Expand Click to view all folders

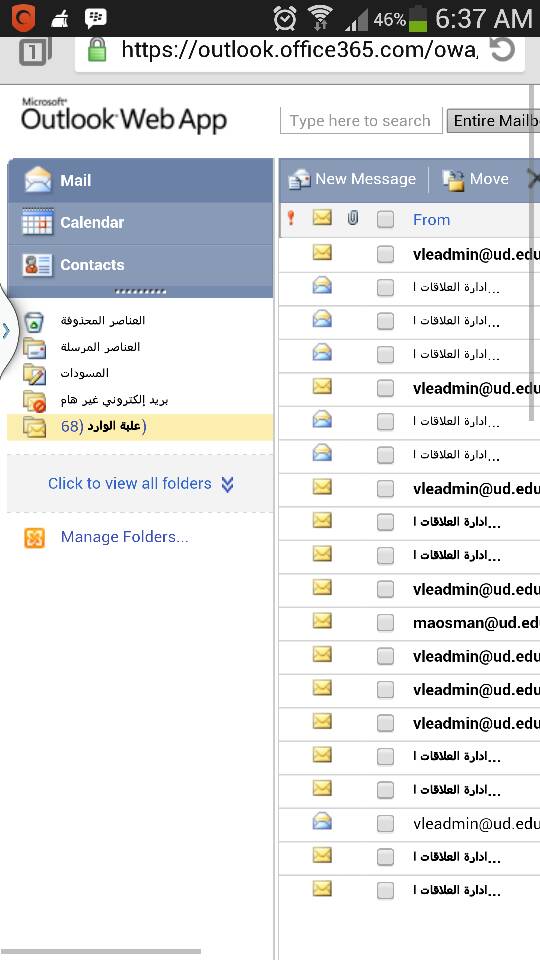(x=140, y=484)
